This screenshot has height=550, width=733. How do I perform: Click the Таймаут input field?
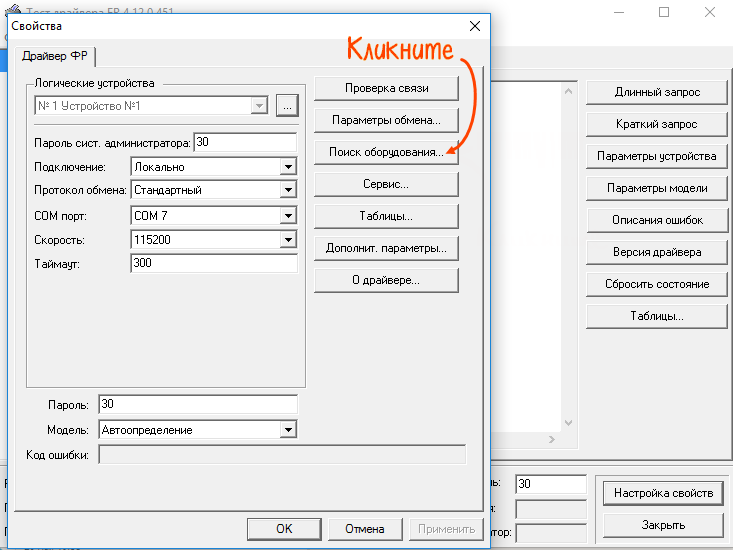(x=213, y=264)
